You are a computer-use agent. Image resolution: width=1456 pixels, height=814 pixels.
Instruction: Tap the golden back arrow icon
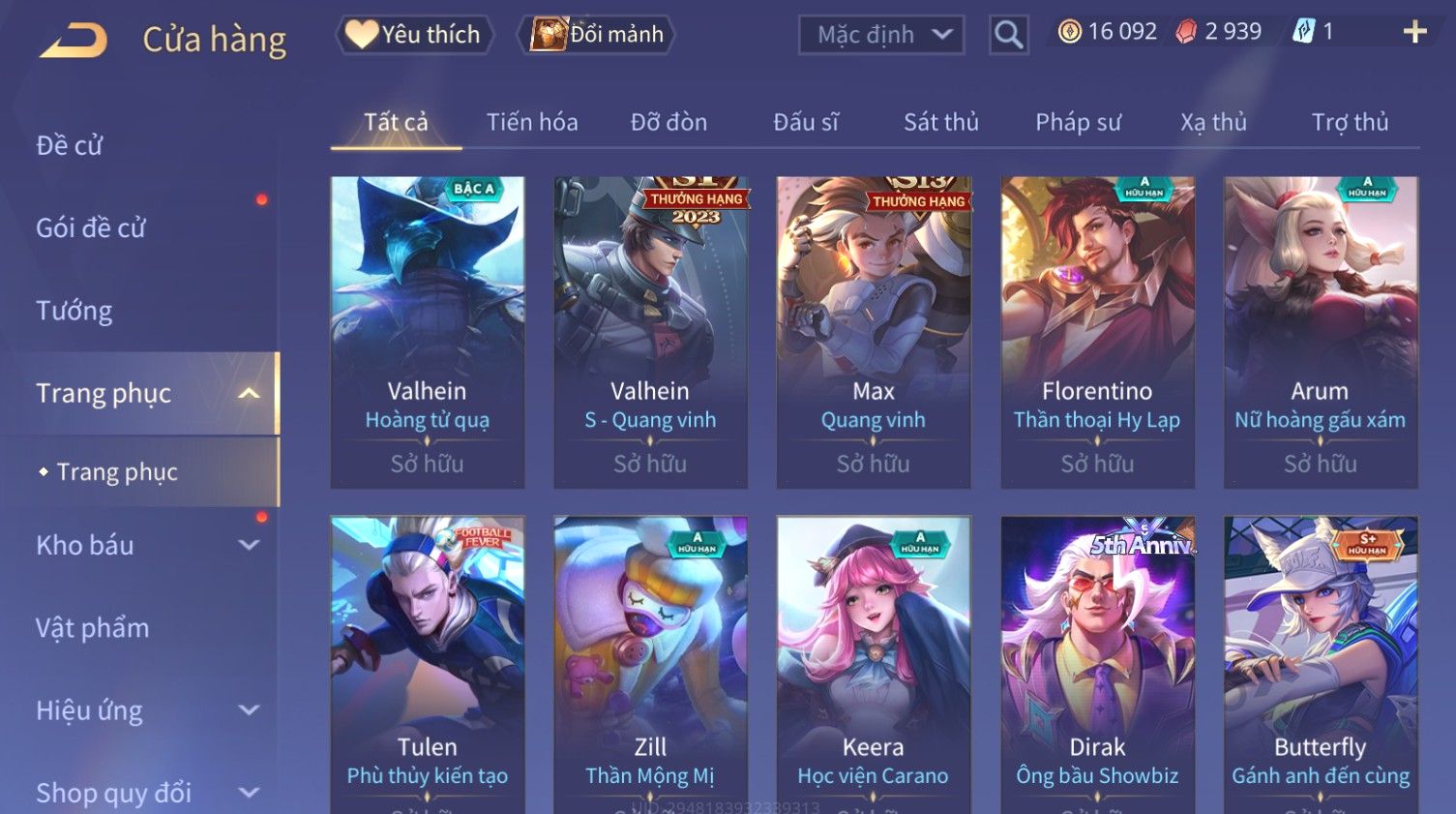pos(74,41)
